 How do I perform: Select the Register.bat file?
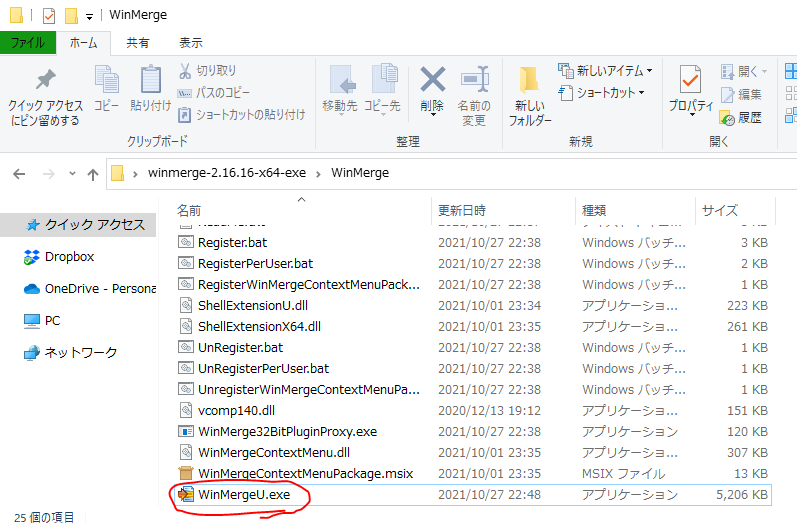232,243
